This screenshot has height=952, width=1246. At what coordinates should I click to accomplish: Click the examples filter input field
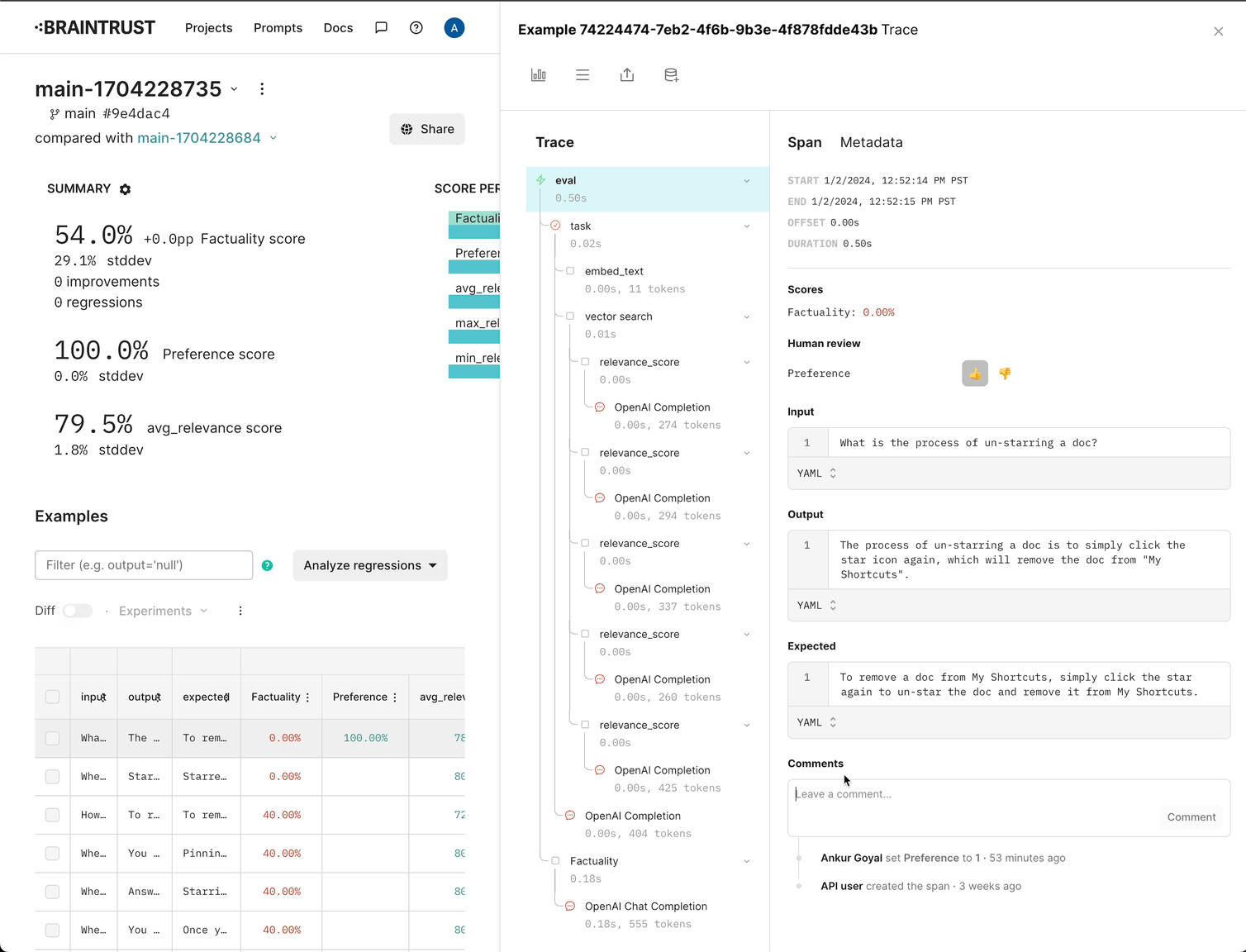coord(144,565)
